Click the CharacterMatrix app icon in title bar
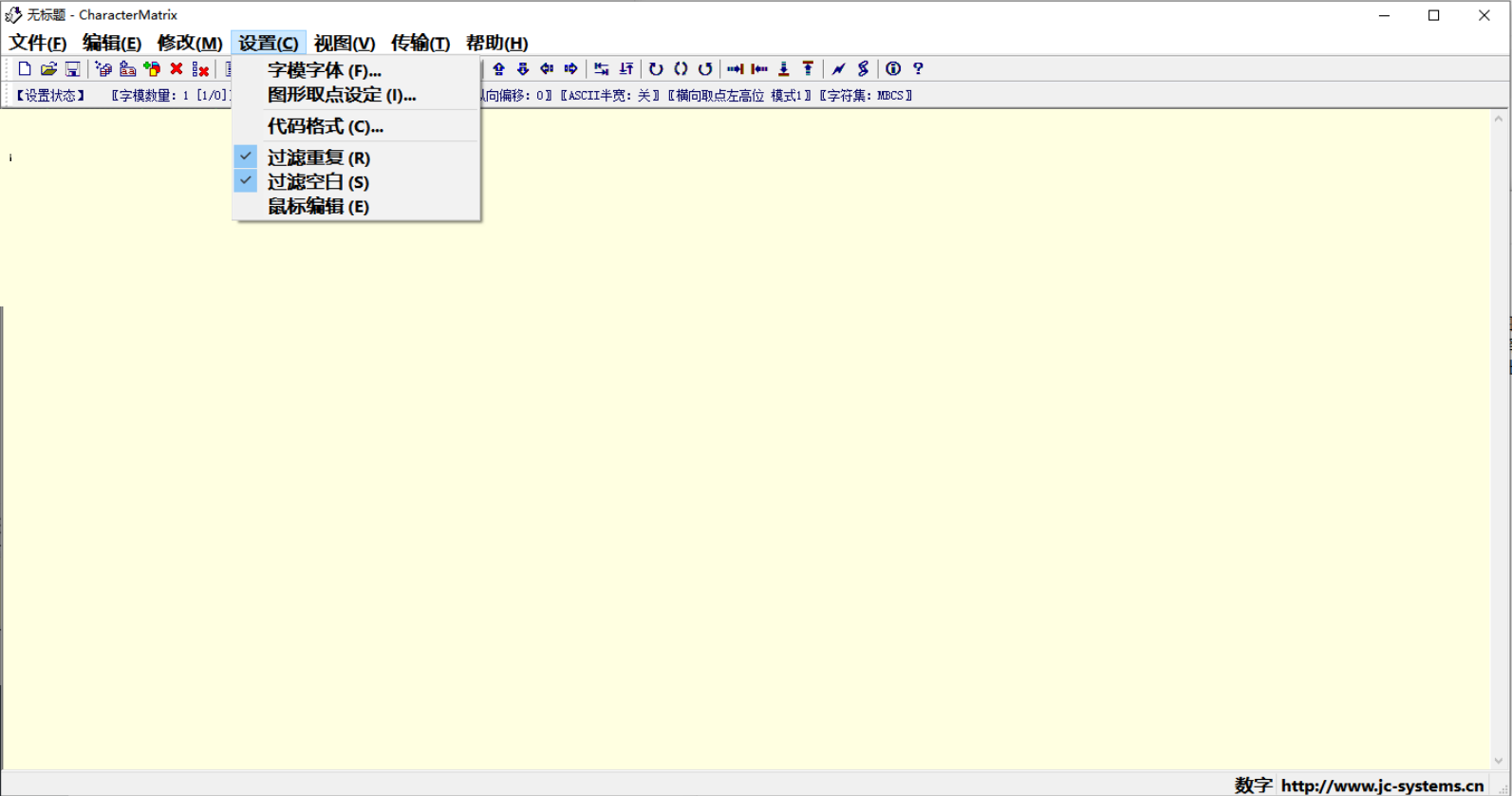 pyautogui.click(x=13, y=15)
